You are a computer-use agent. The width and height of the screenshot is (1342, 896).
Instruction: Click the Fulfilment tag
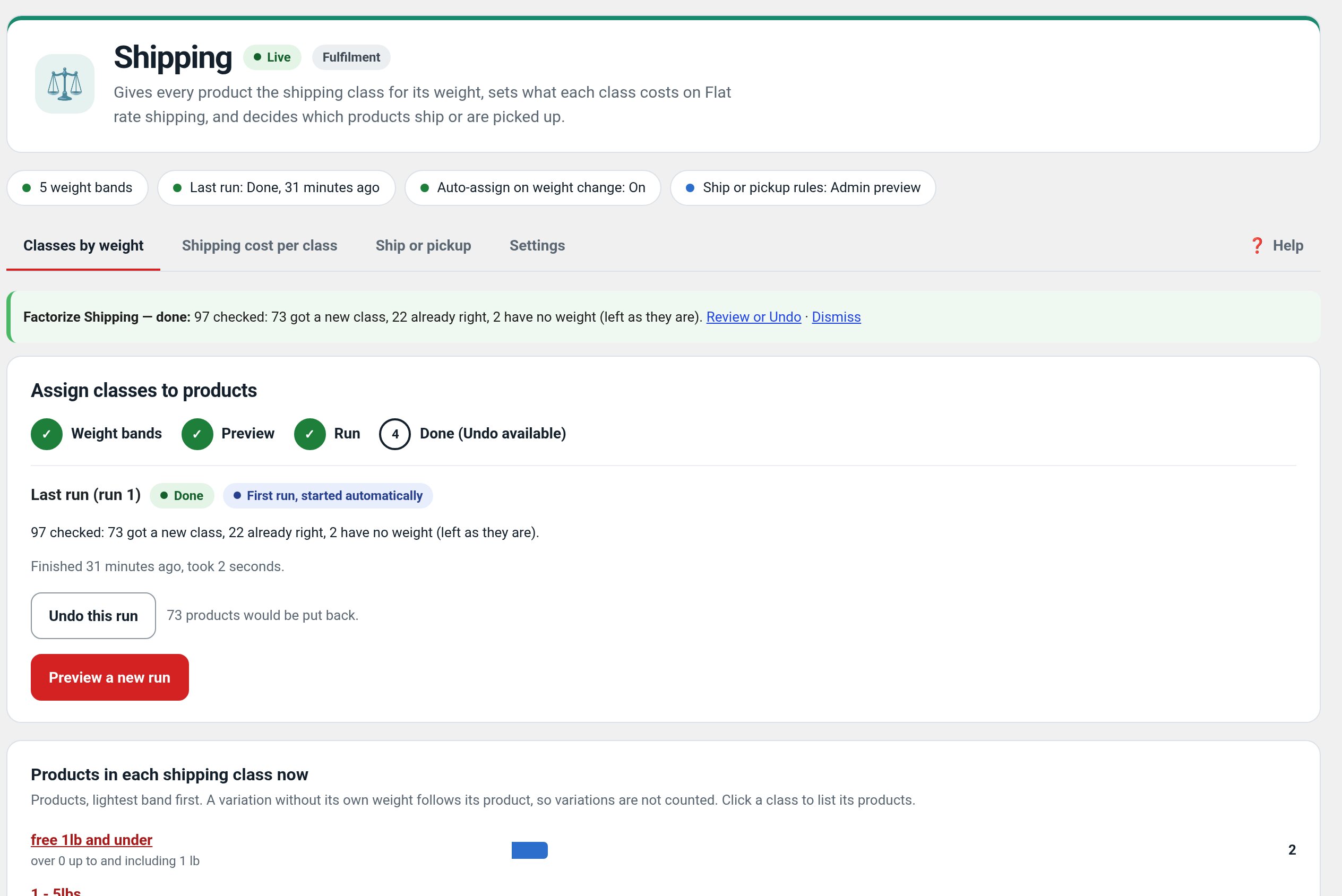click(351, 57)
